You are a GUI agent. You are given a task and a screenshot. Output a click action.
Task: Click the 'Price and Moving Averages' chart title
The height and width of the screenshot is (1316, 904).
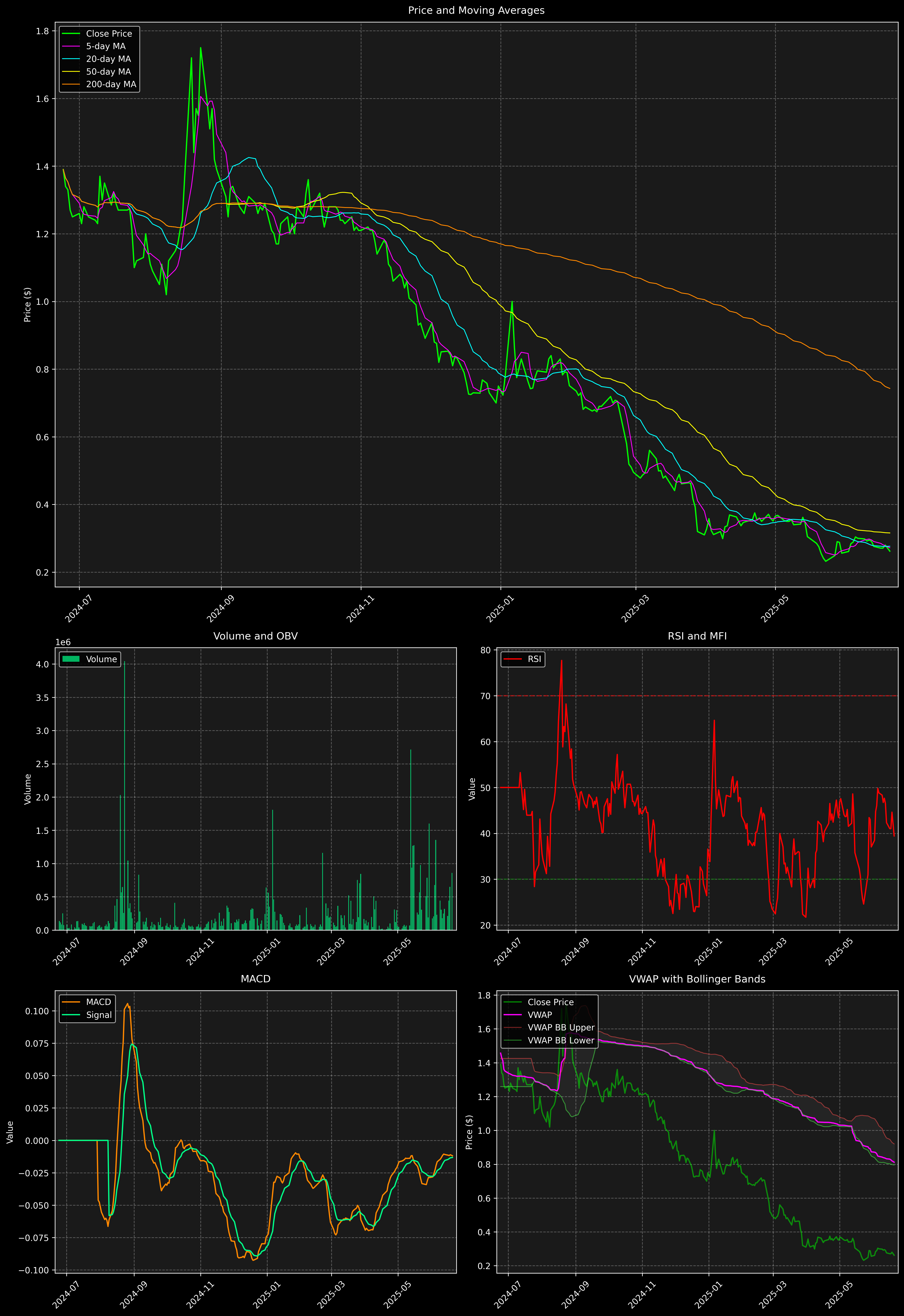476,10
